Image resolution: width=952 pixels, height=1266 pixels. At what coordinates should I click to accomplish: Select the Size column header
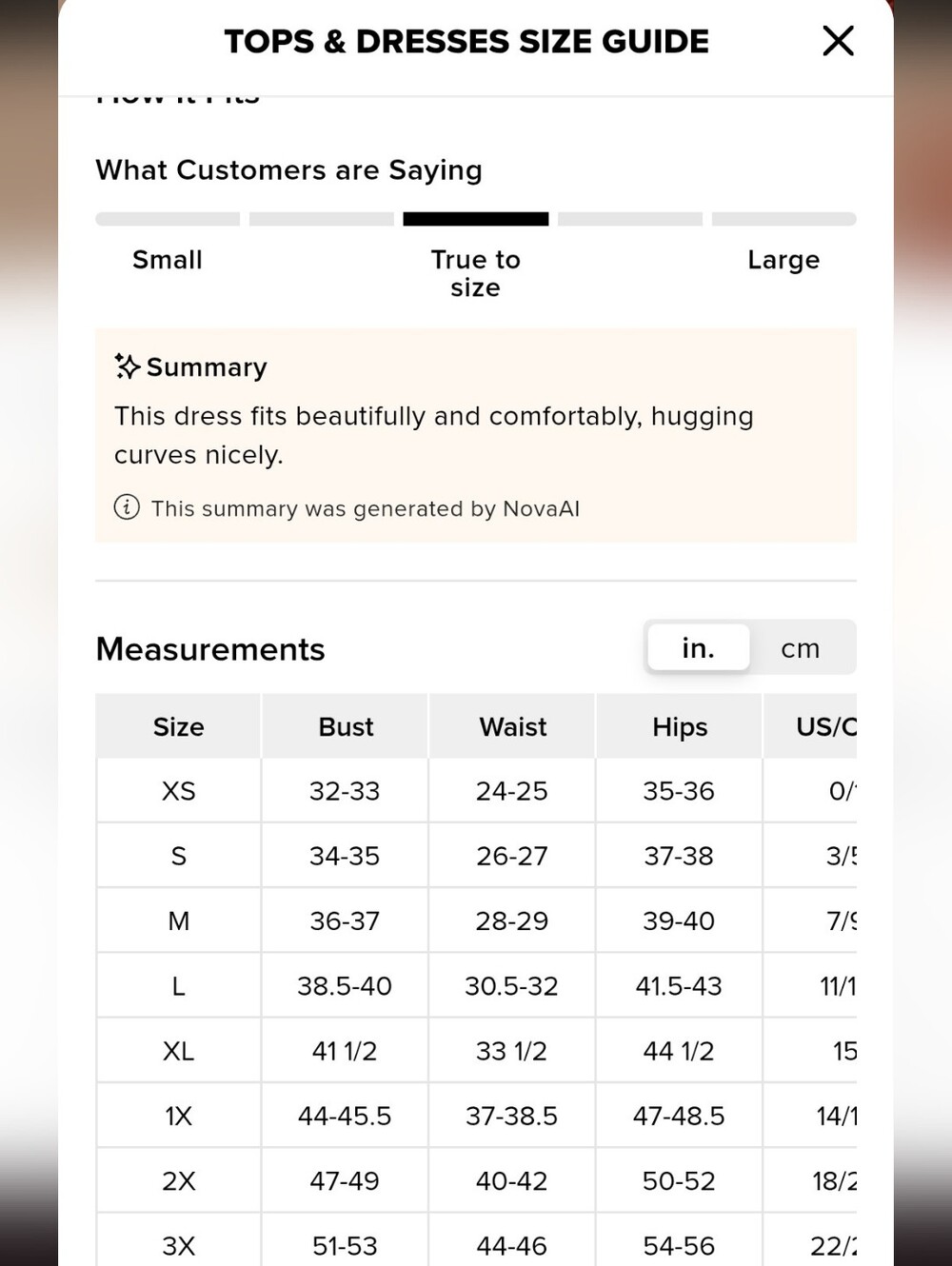click(x=178, y=726)
